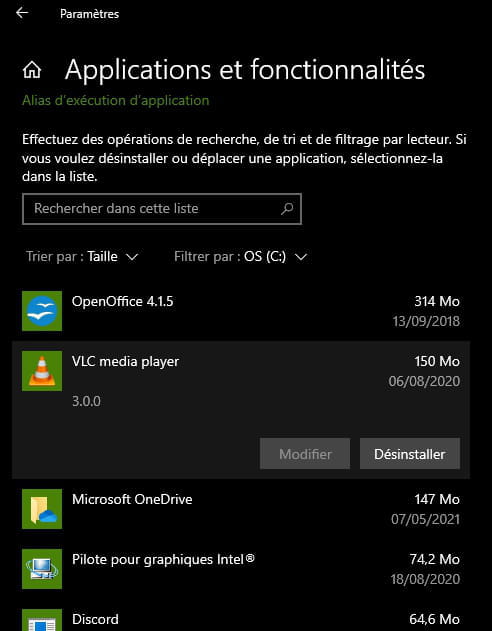Select Pilote pour graphiques Intel entry
Screen dimensions: 492x631
[241, 569]
